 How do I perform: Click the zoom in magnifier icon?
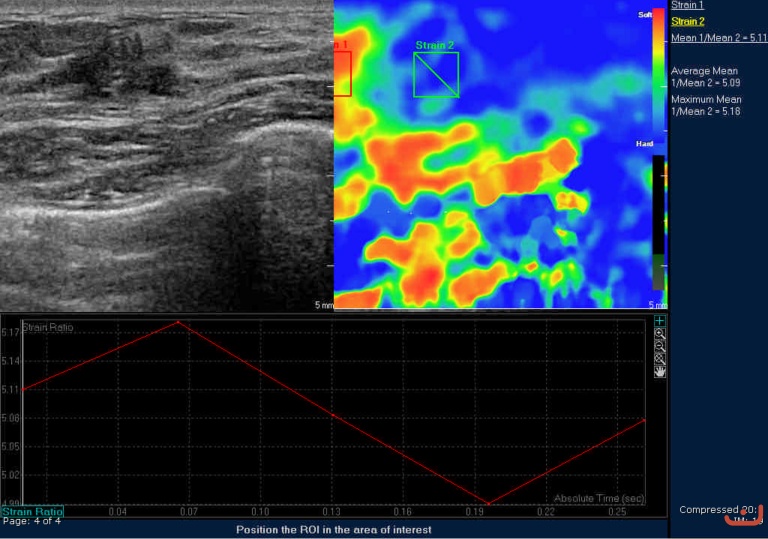point(660,334)
